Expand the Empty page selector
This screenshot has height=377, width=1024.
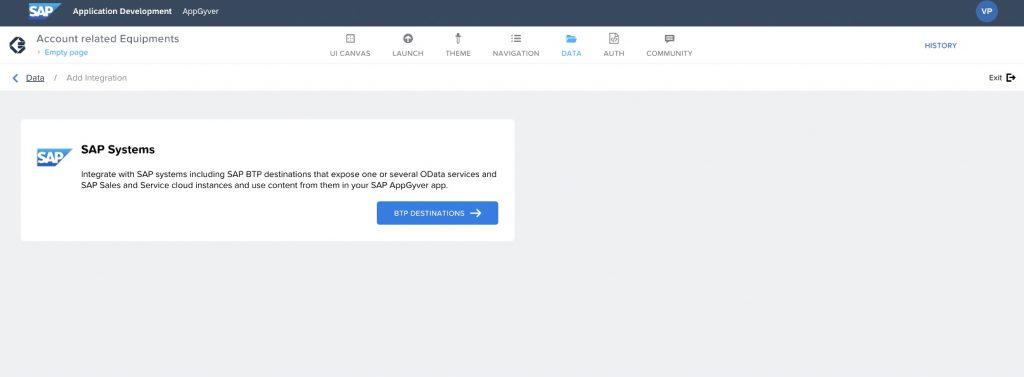point(62,52)
